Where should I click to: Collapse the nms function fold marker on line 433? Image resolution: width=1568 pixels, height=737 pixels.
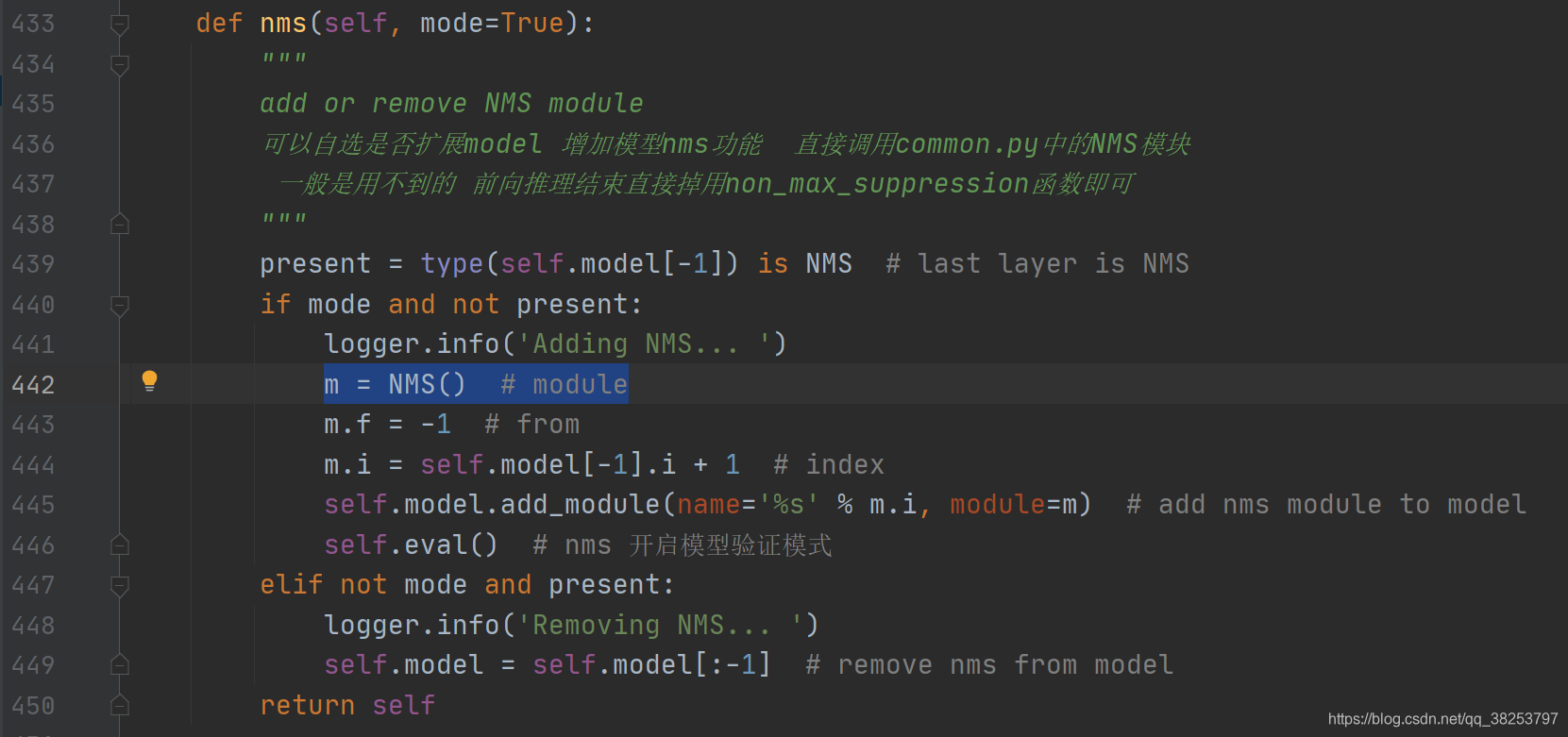[120, 25]
